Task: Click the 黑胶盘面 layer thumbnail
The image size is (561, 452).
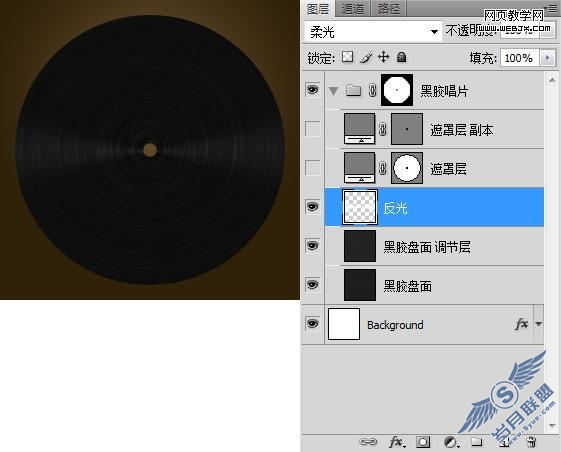Action: [x=360, y=285]
